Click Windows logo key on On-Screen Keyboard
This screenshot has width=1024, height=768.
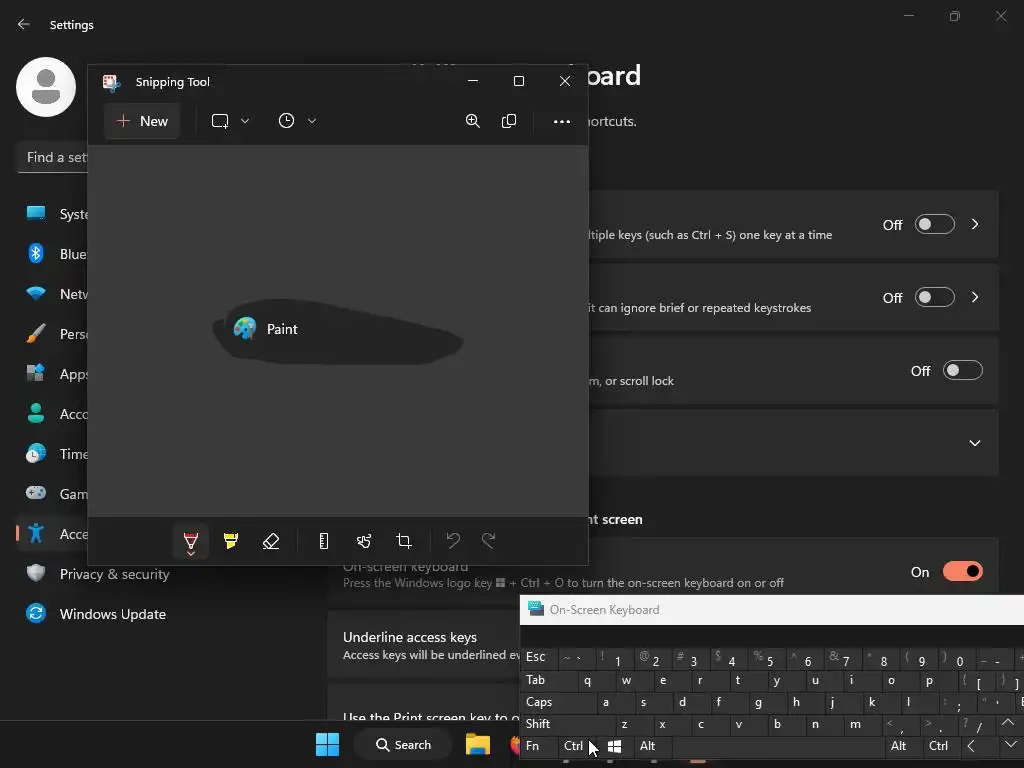click(615, 746)
